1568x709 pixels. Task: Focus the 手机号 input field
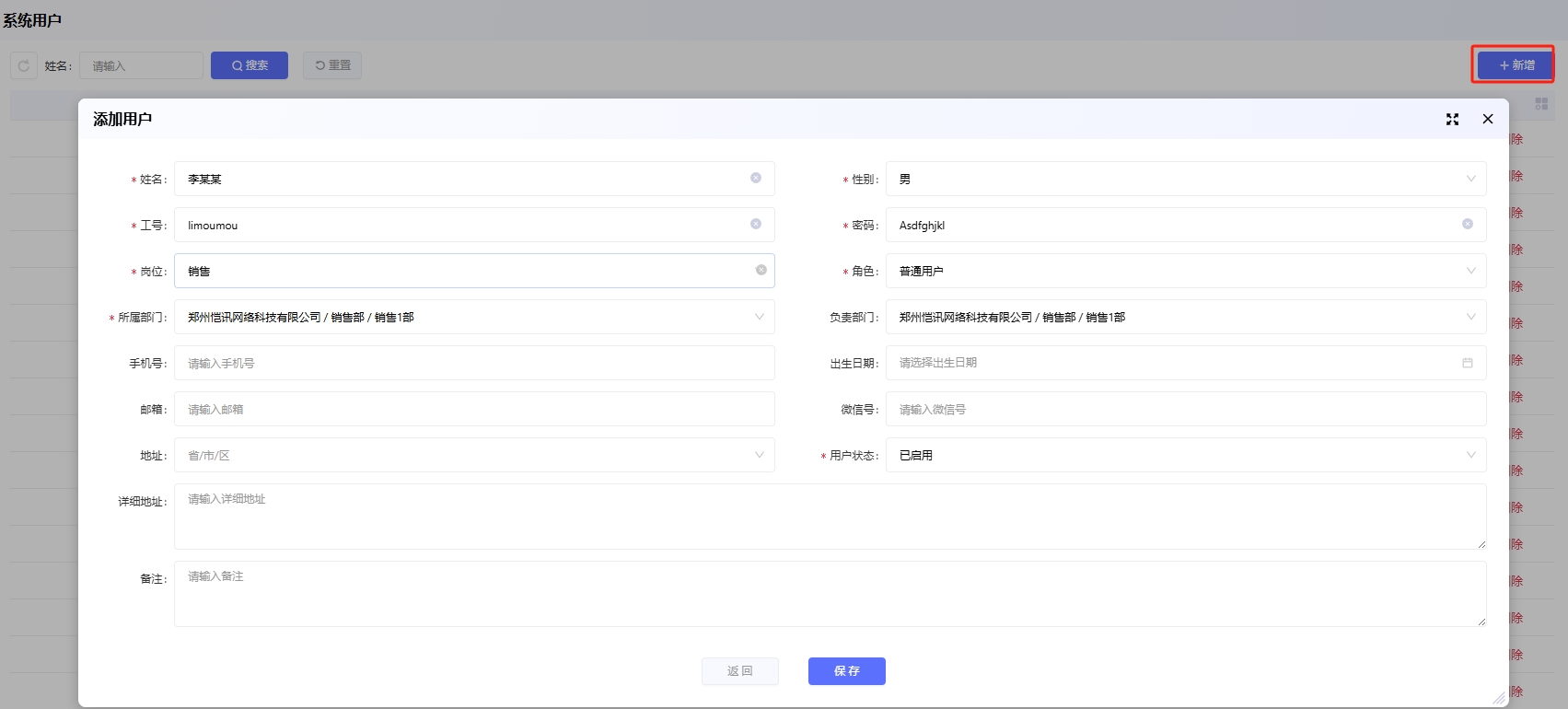coord(473,363)
